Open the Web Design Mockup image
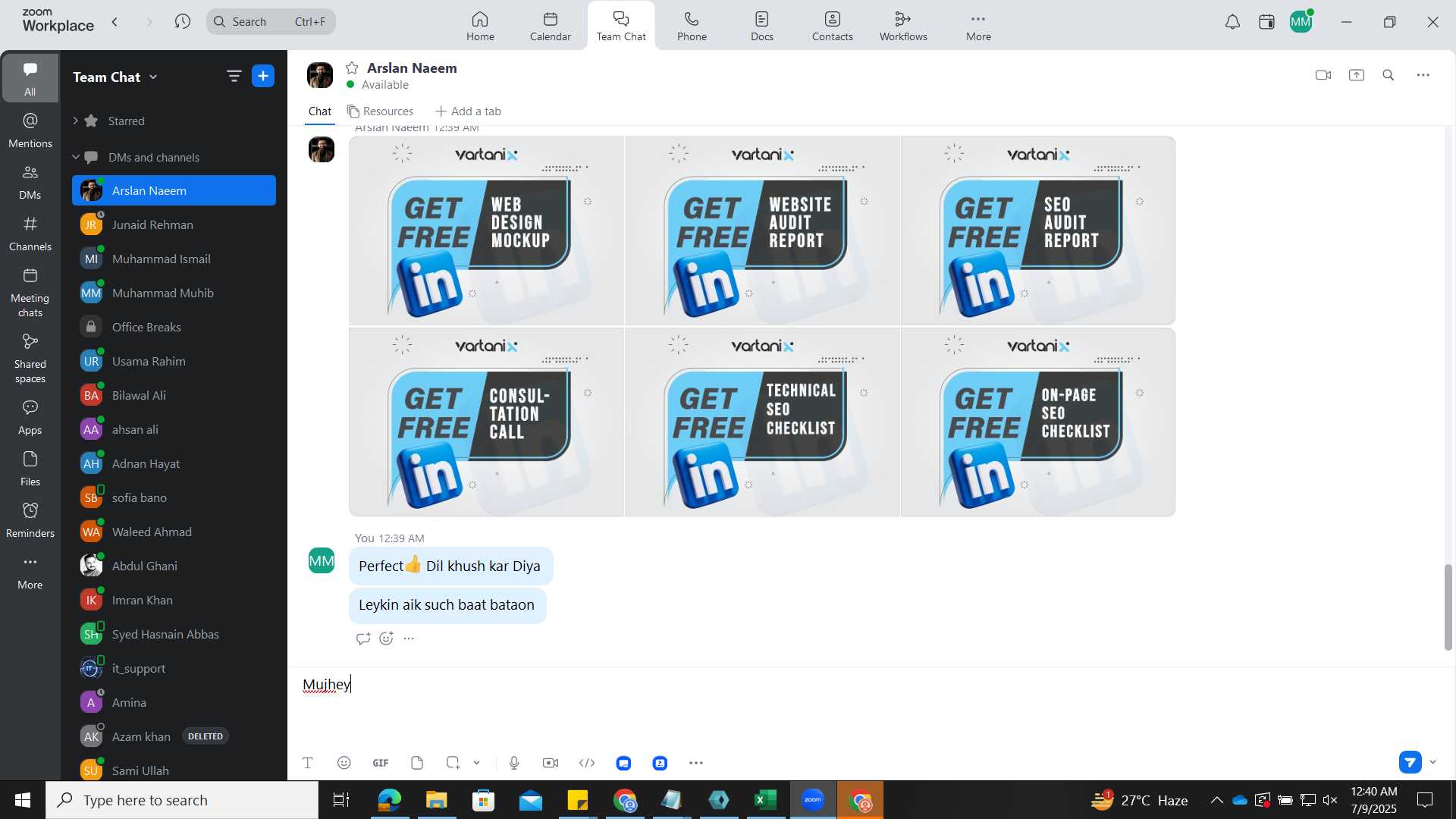1456x819 pixels. 486,231
